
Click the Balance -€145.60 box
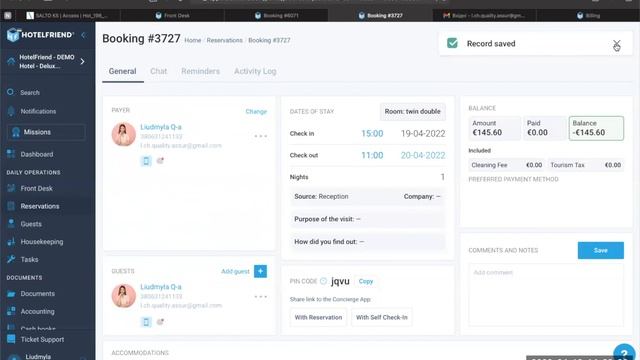coord(596,128)
